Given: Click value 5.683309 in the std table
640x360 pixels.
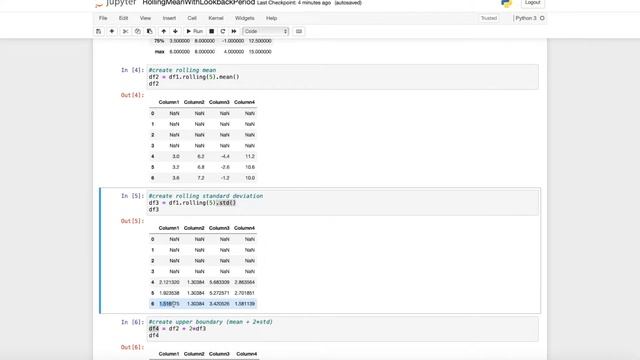Looking at the screenshot, I should [219, 282].
